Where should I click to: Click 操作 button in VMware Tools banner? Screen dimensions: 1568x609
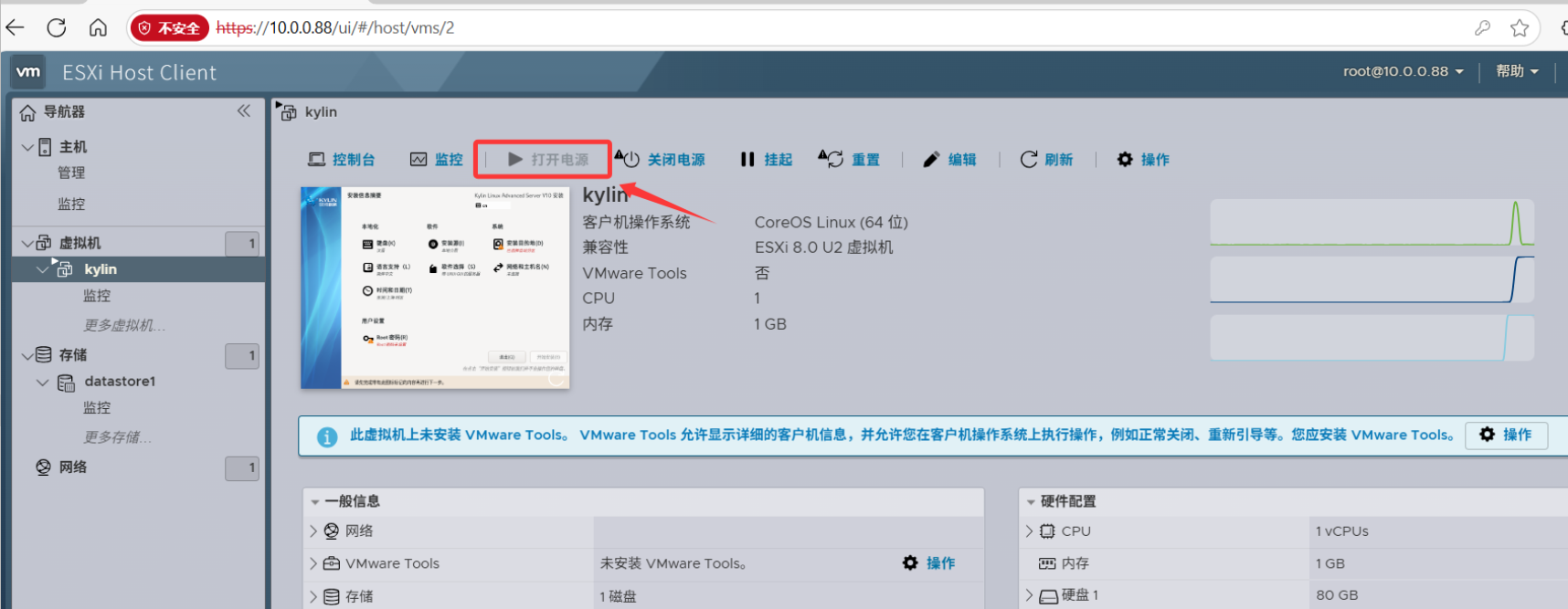click(1506, 435)
